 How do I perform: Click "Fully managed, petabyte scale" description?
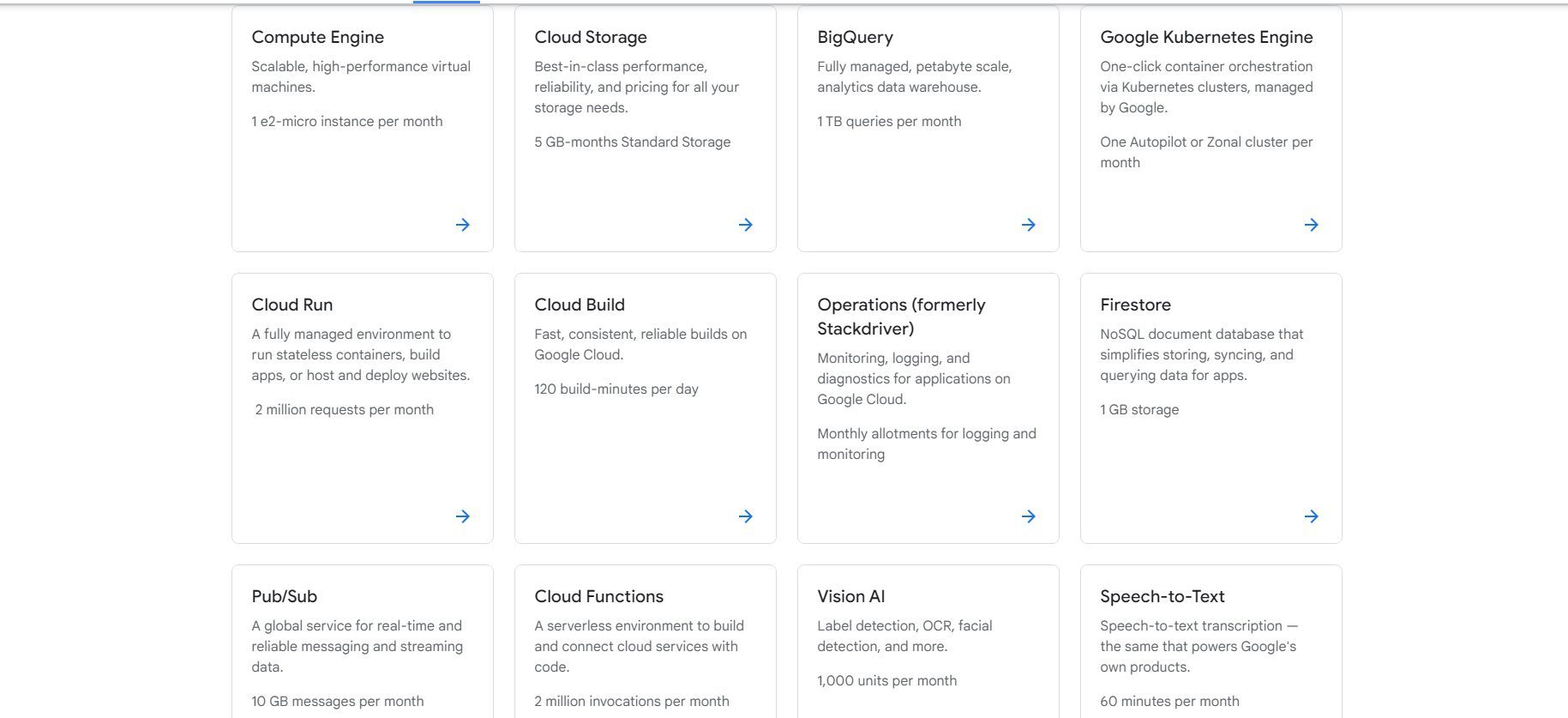(915, 76)
